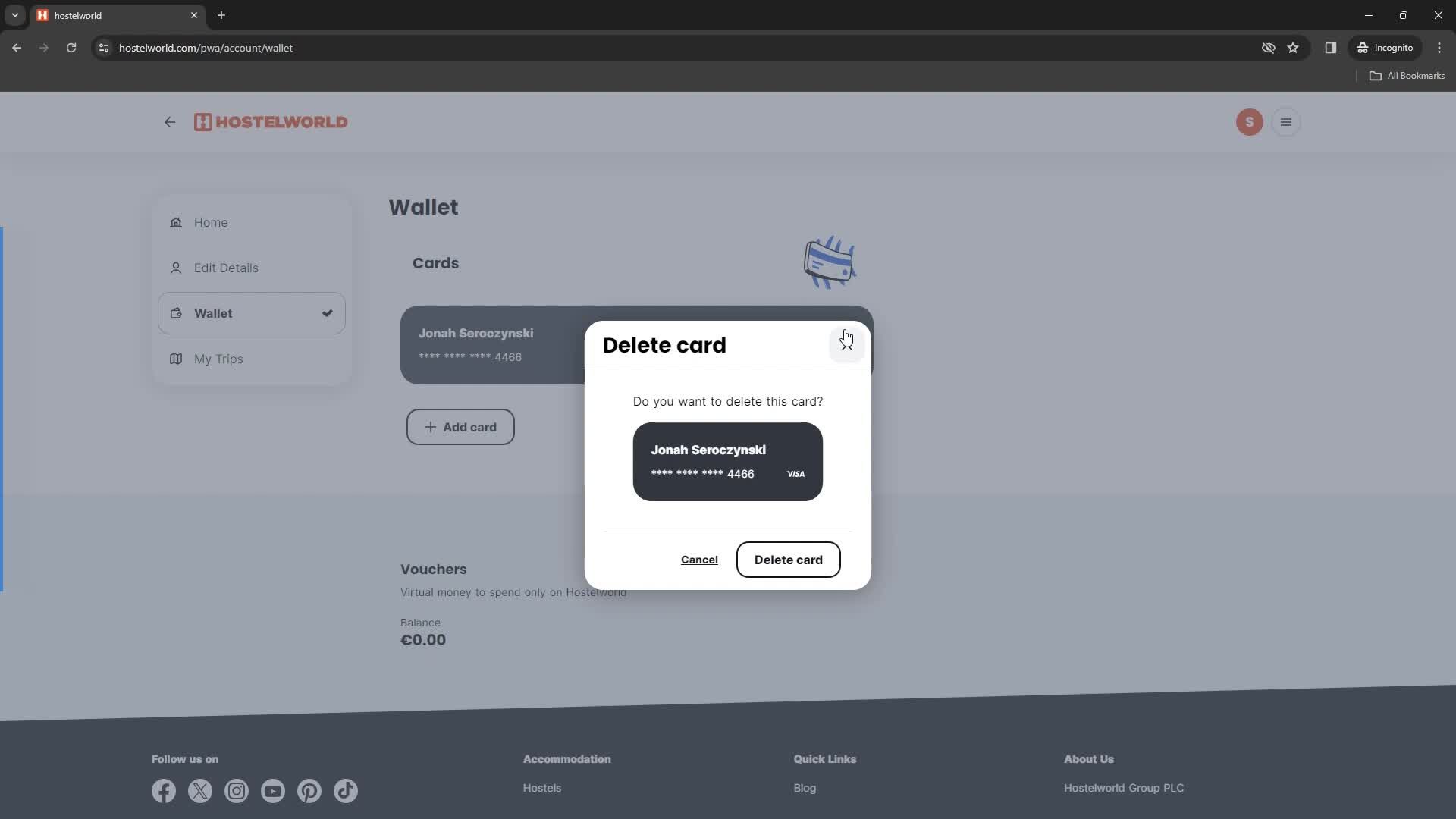The image size is (1456, 819).
Task: Click the Hostelworld logo
Action: pyautogui.click(x=271, y=122)
